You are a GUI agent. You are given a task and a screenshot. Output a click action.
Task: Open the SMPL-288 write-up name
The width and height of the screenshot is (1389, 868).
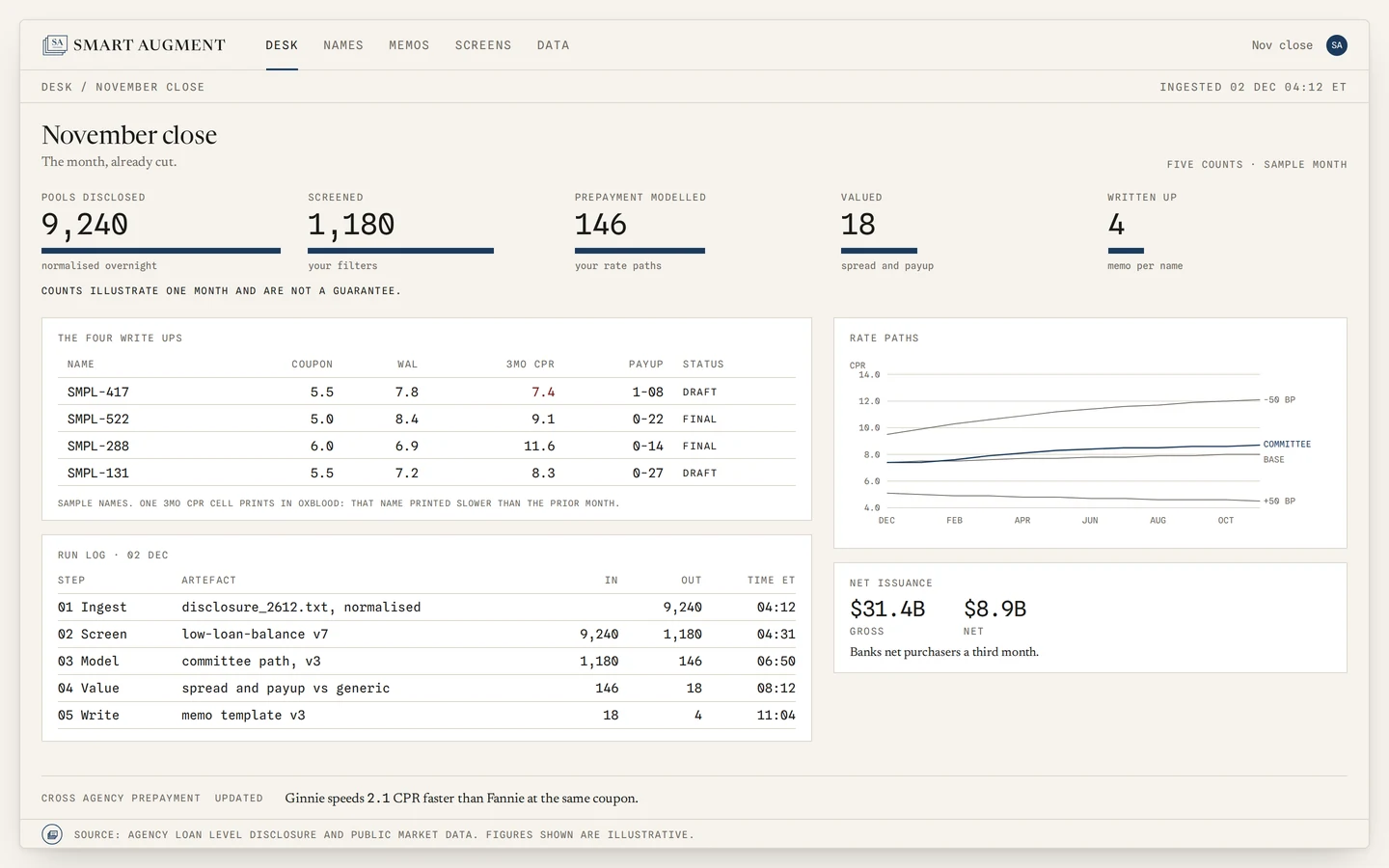98,447
